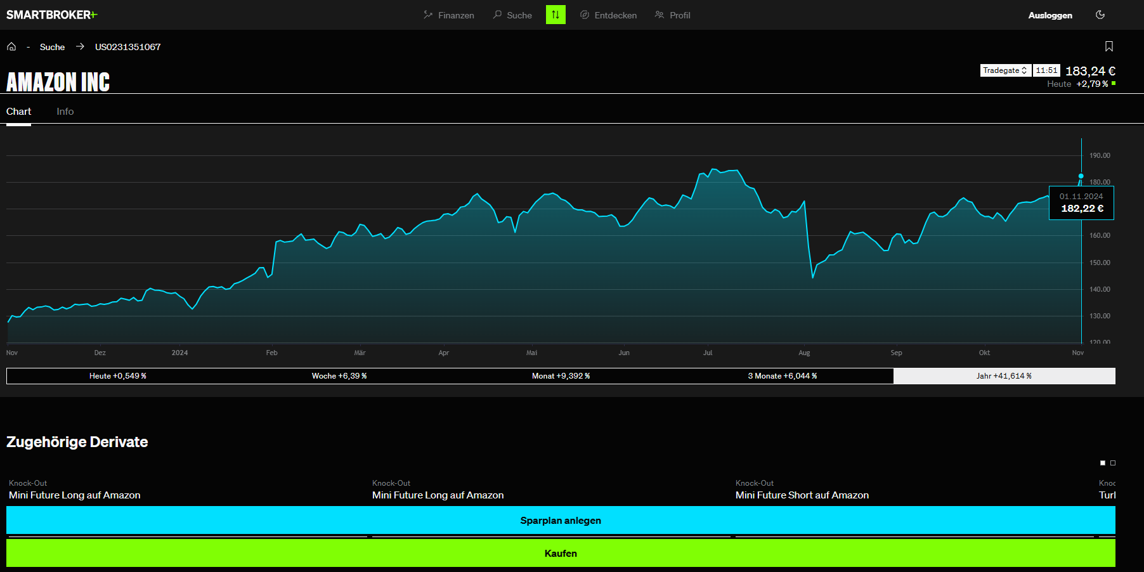Switch to the Chart tab
This screenshot has width=1144, height=572.
(x=18, y=112)
